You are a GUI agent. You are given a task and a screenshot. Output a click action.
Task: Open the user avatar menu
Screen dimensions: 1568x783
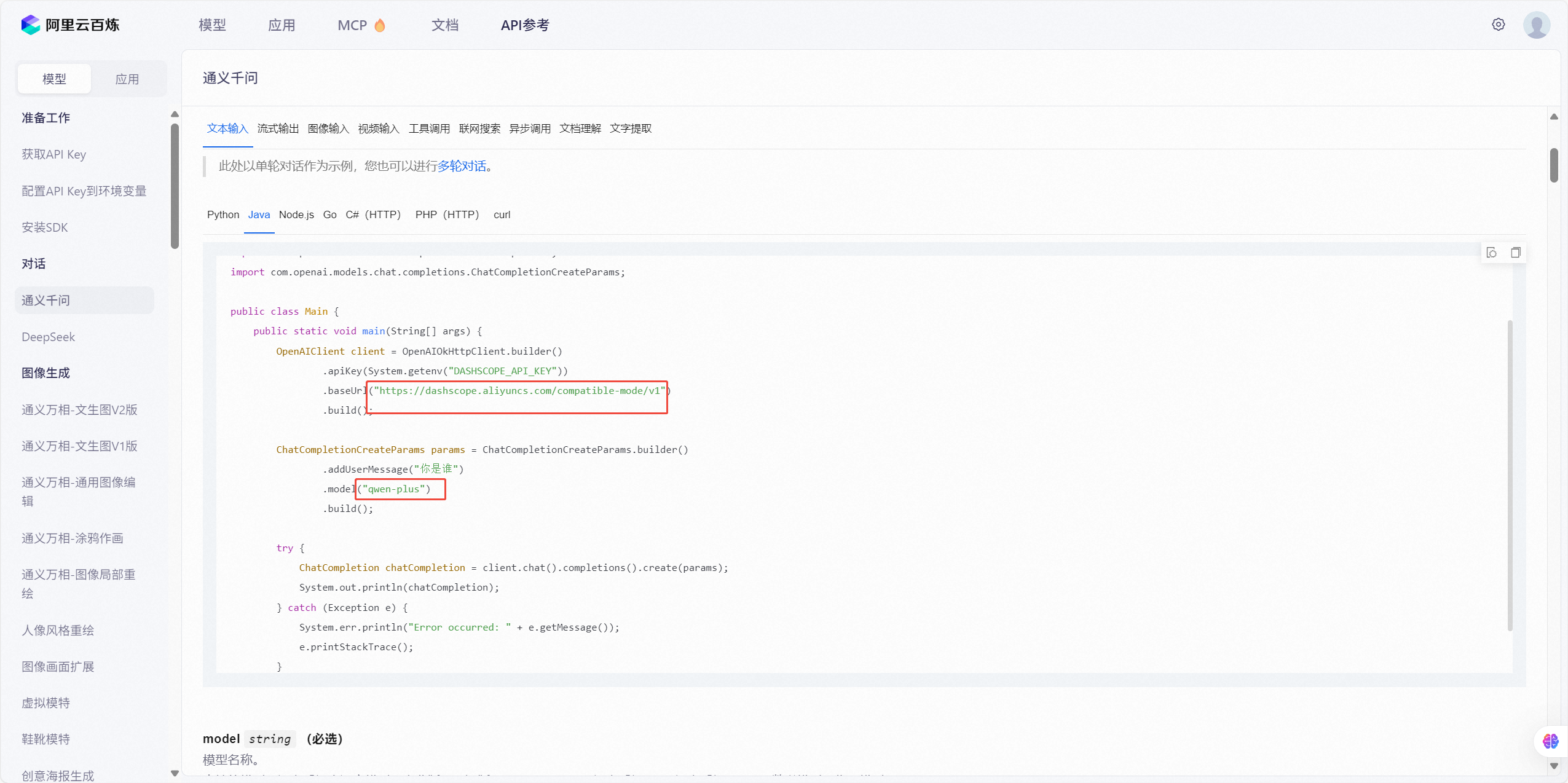click(1537, 25)
